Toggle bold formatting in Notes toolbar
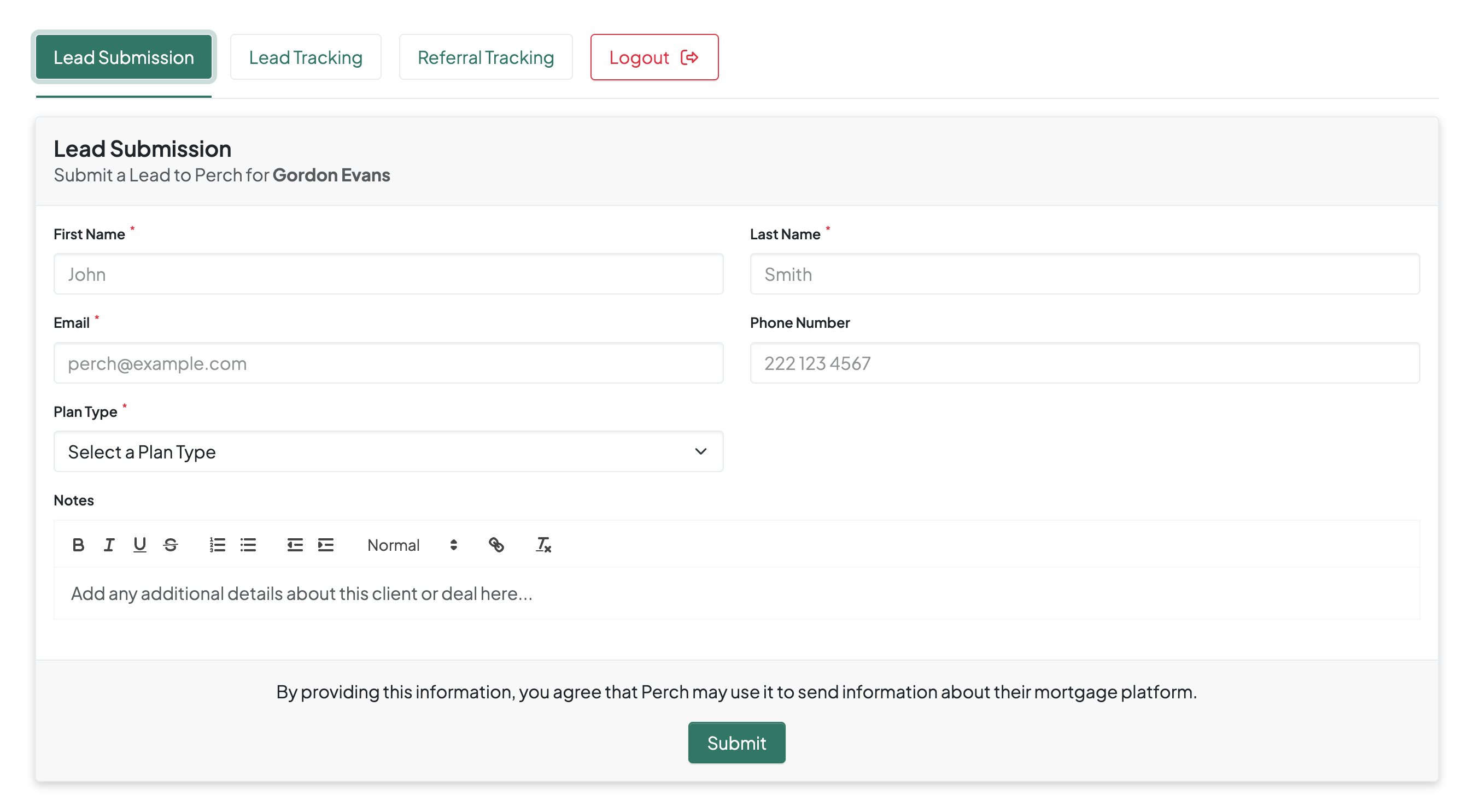The width and height of the screenshot is (1474, 812). tap(78, 544)
